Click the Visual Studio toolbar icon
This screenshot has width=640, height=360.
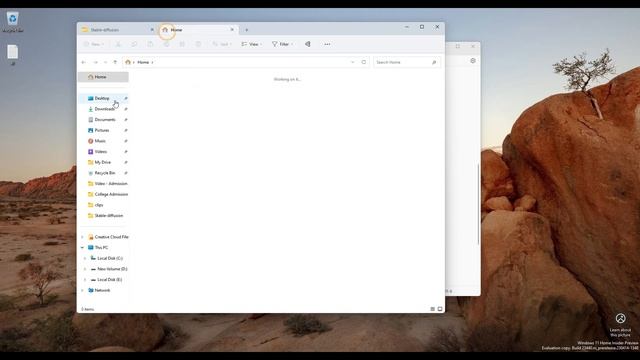click(x=308, y=44)
